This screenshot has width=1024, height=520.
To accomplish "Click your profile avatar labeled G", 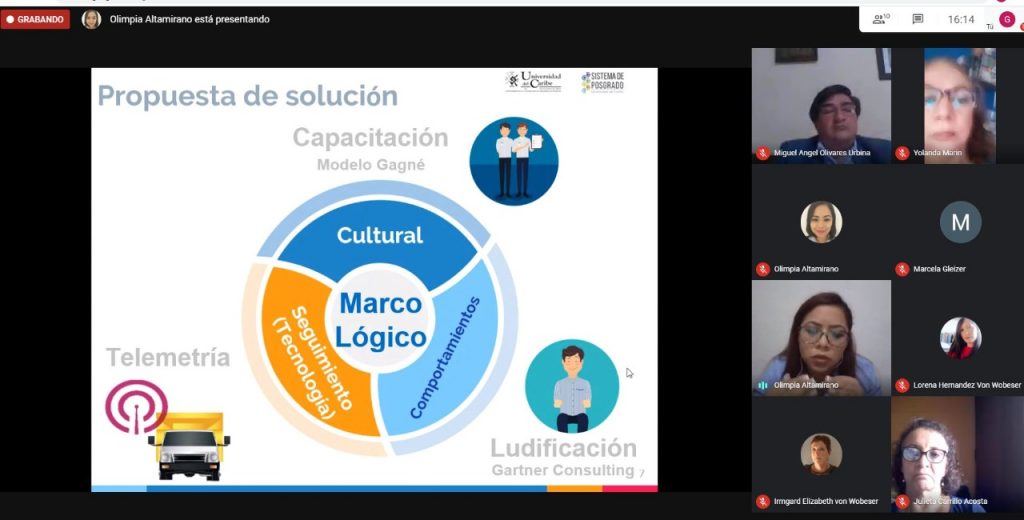I will [x=1006, y=19].
